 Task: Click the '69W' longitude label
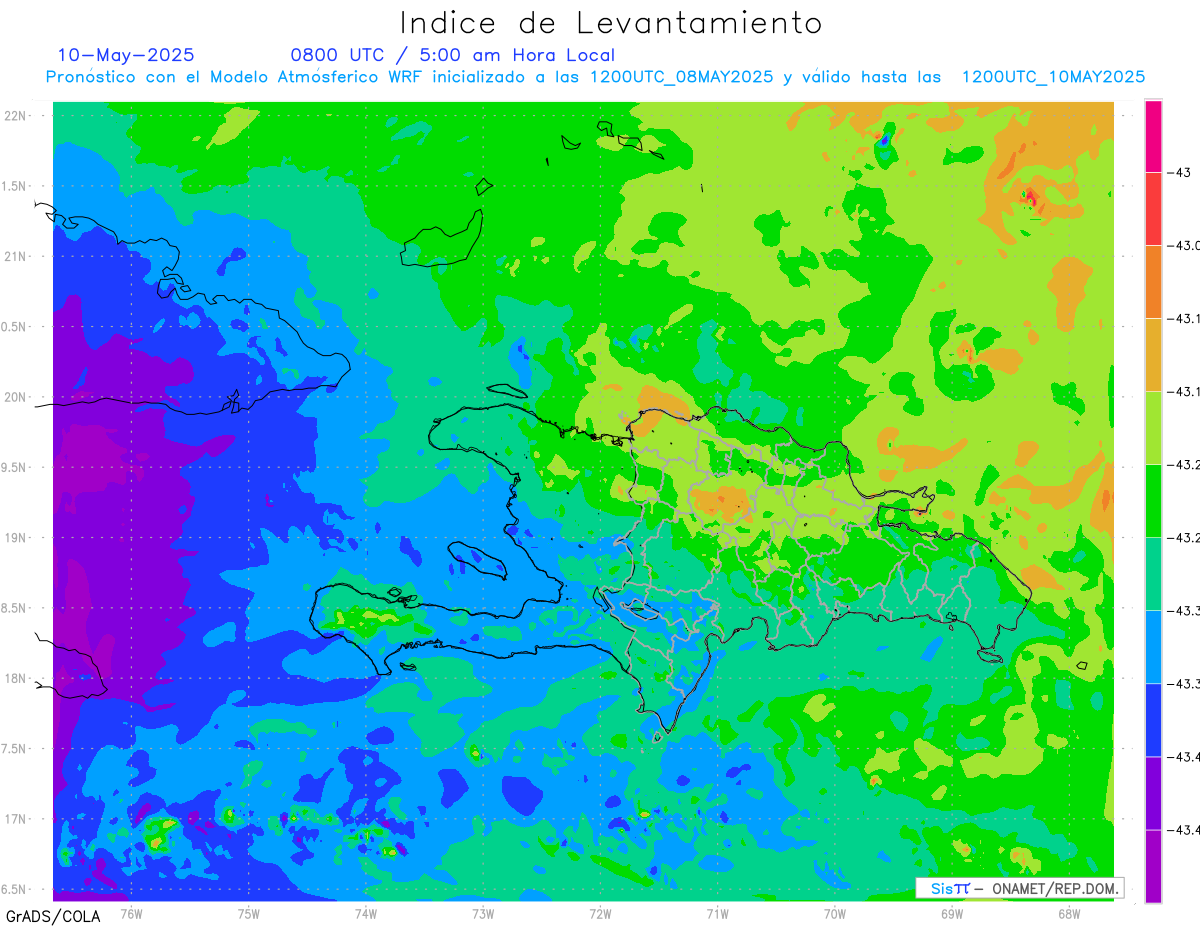tap(952, 913)
